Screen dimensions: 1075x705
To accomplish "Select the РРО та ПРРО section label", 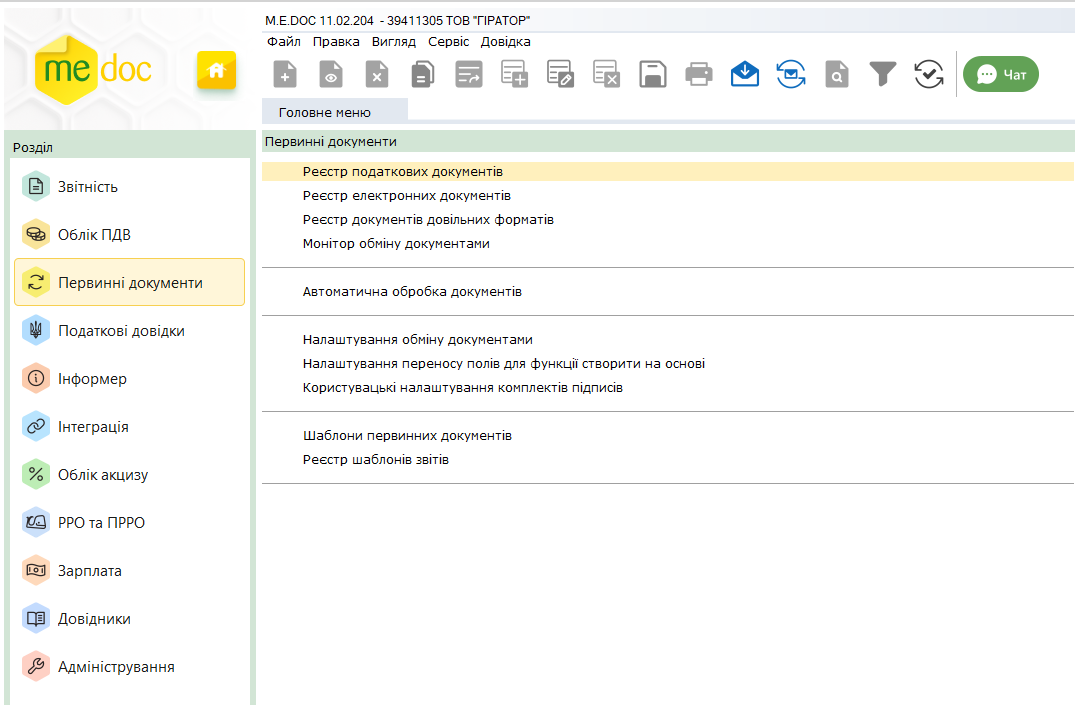I will tap(101, 523).
